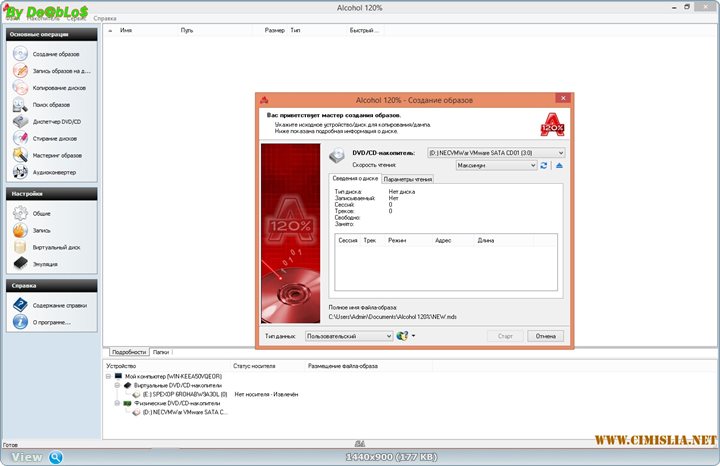This screenshot has height=466, width=720.
Task: Switch to the Папки tab
Action: [161, 352]
